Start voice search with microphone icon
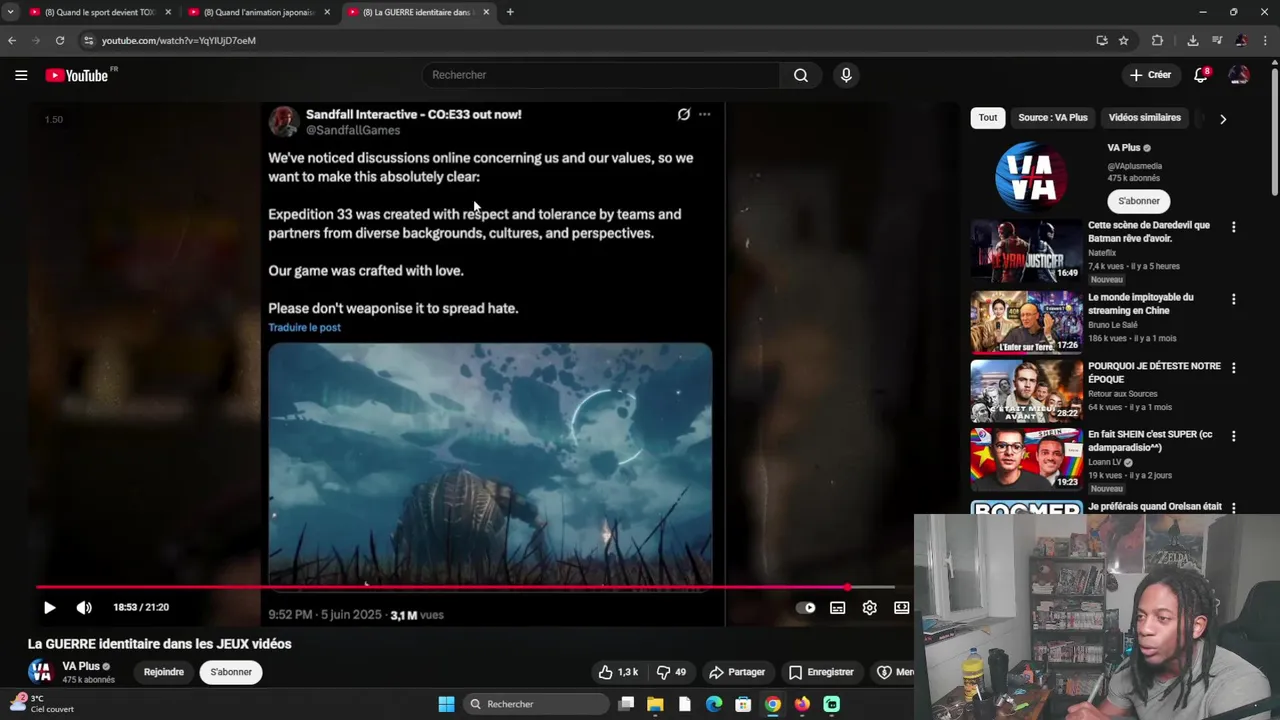The height and width of the screenshot is (720, 1280). click(x=846, y=75)
